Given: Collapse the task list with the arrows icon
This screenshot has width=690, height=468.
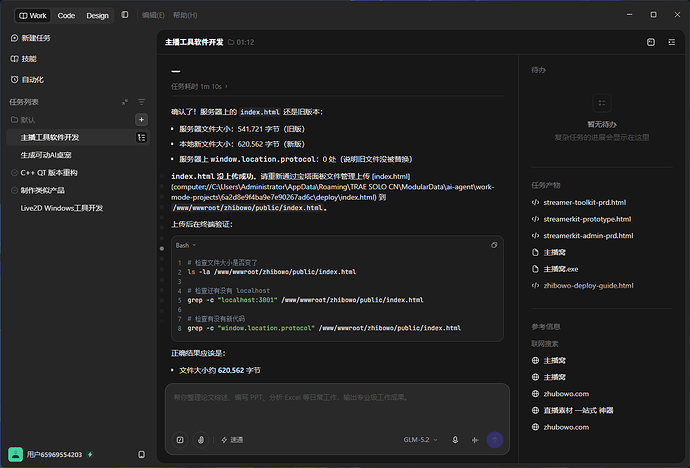Looking at the screenshot, I should [125, 102].
